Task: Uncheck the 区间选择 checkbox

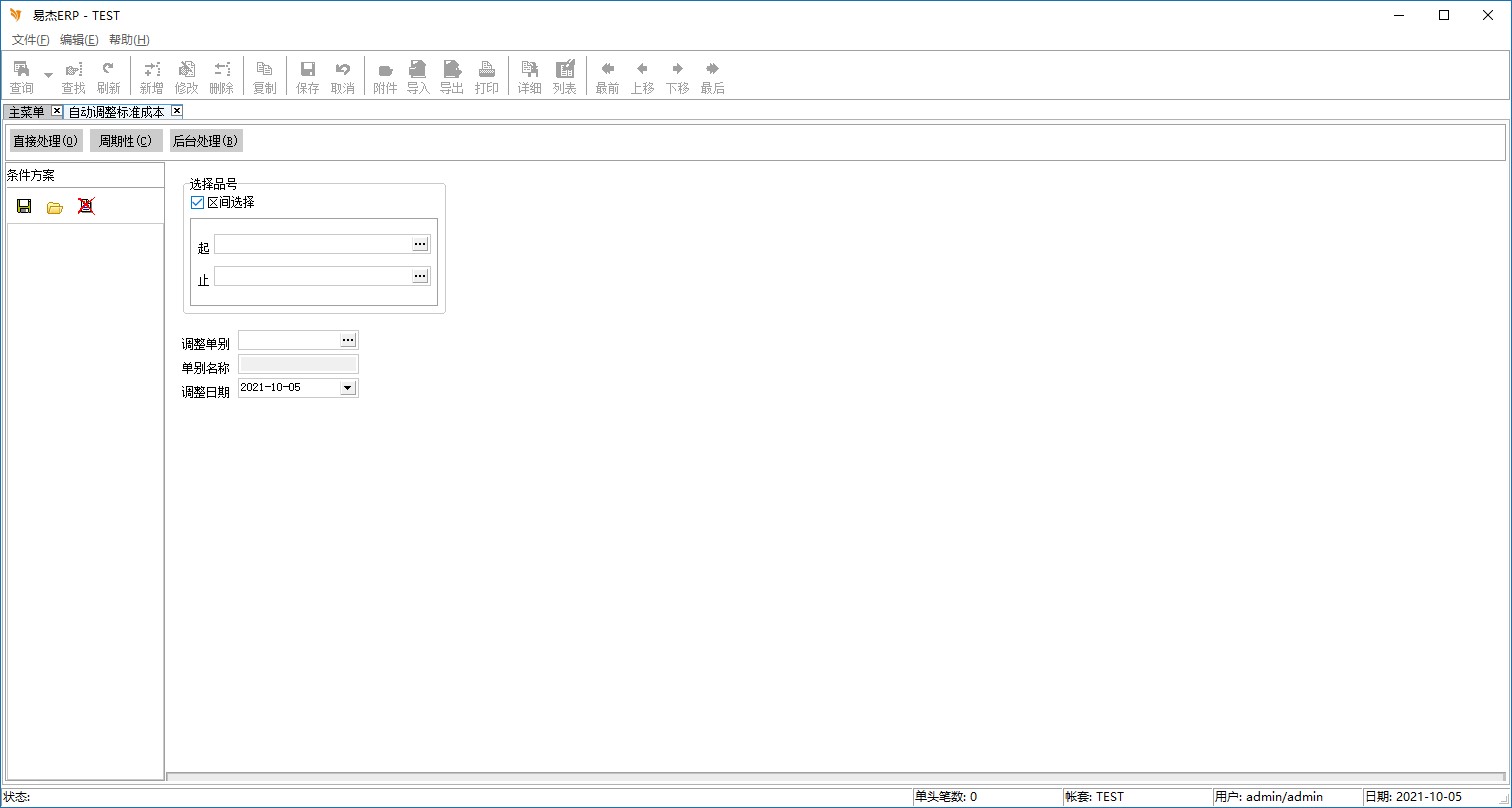Action: point(197,203)
